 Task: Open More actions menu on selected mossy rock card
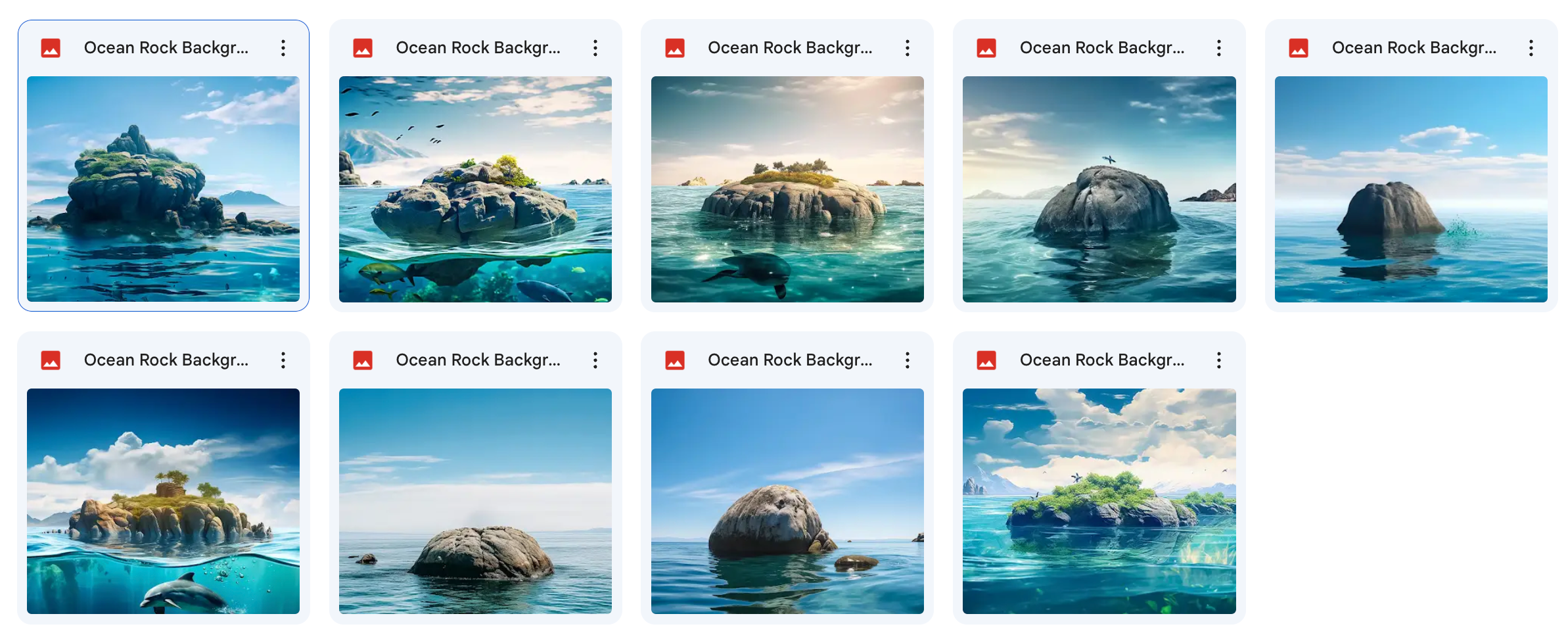pos(283,48)
